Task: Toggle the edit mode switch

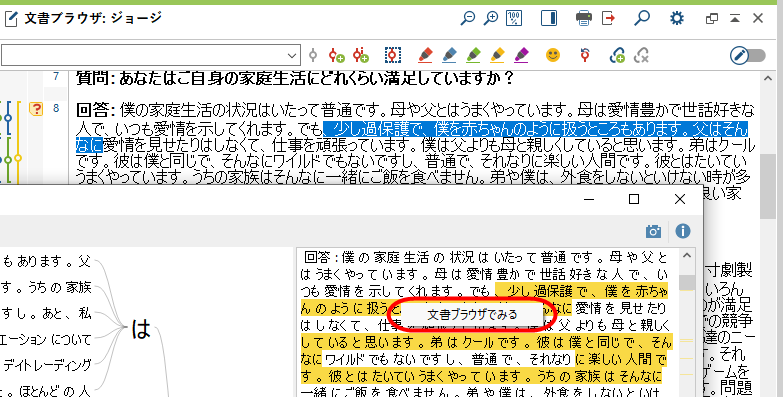Action: [748, 55]
